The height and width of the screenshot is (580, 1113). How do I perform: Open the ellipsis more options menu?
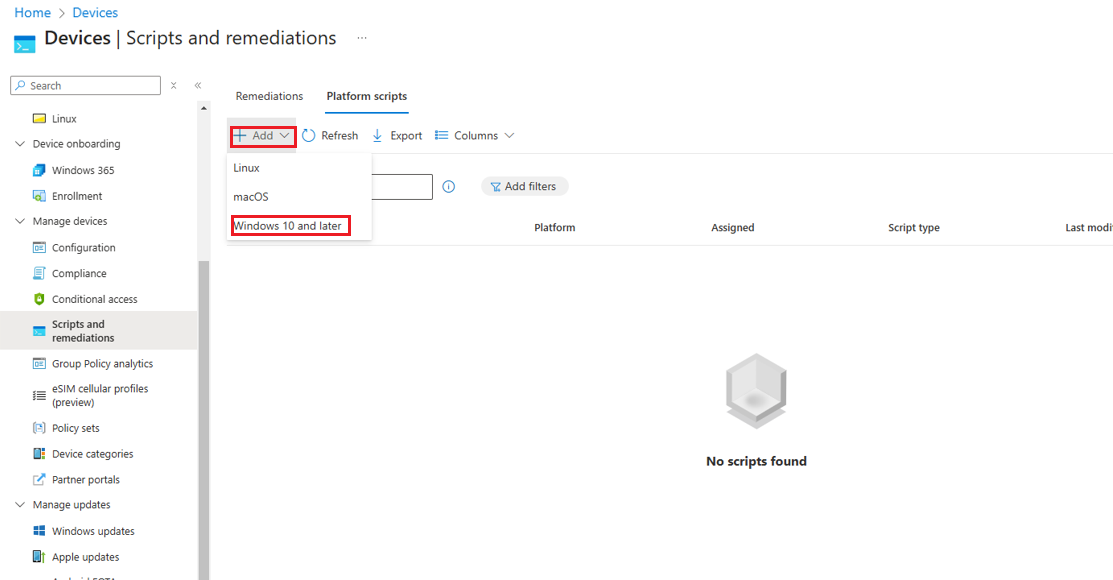pos(362,38)
